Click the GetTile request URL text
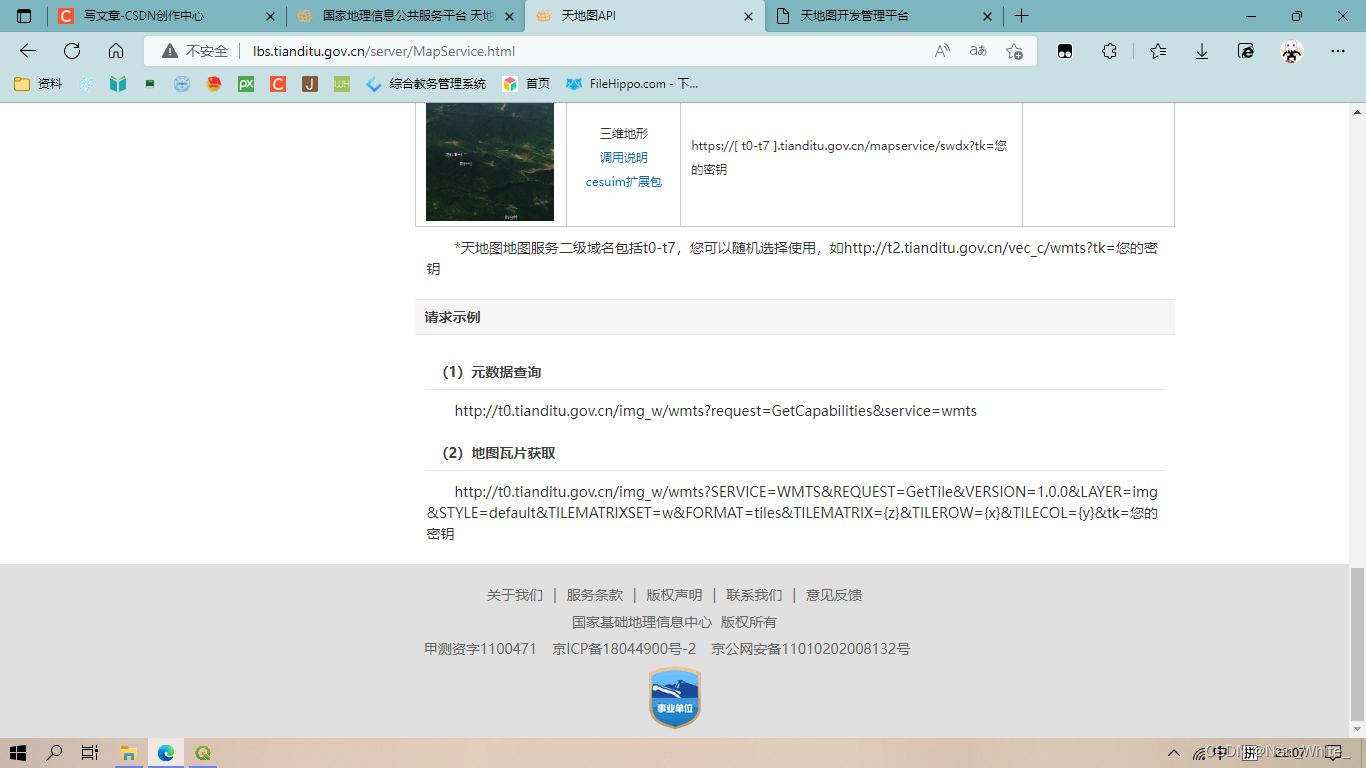Viewport: 1366px width, 768px height. point(792,513)
